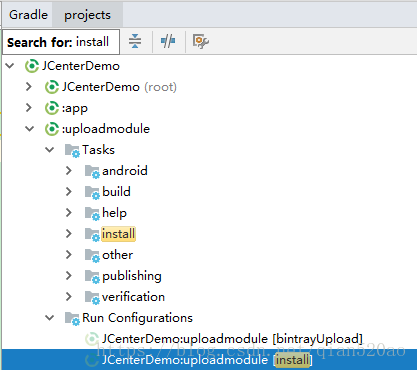The height and width of the screenshot is (370, 417).
Task: Collapse the Run Configurations node
Action: click(49, 318)
